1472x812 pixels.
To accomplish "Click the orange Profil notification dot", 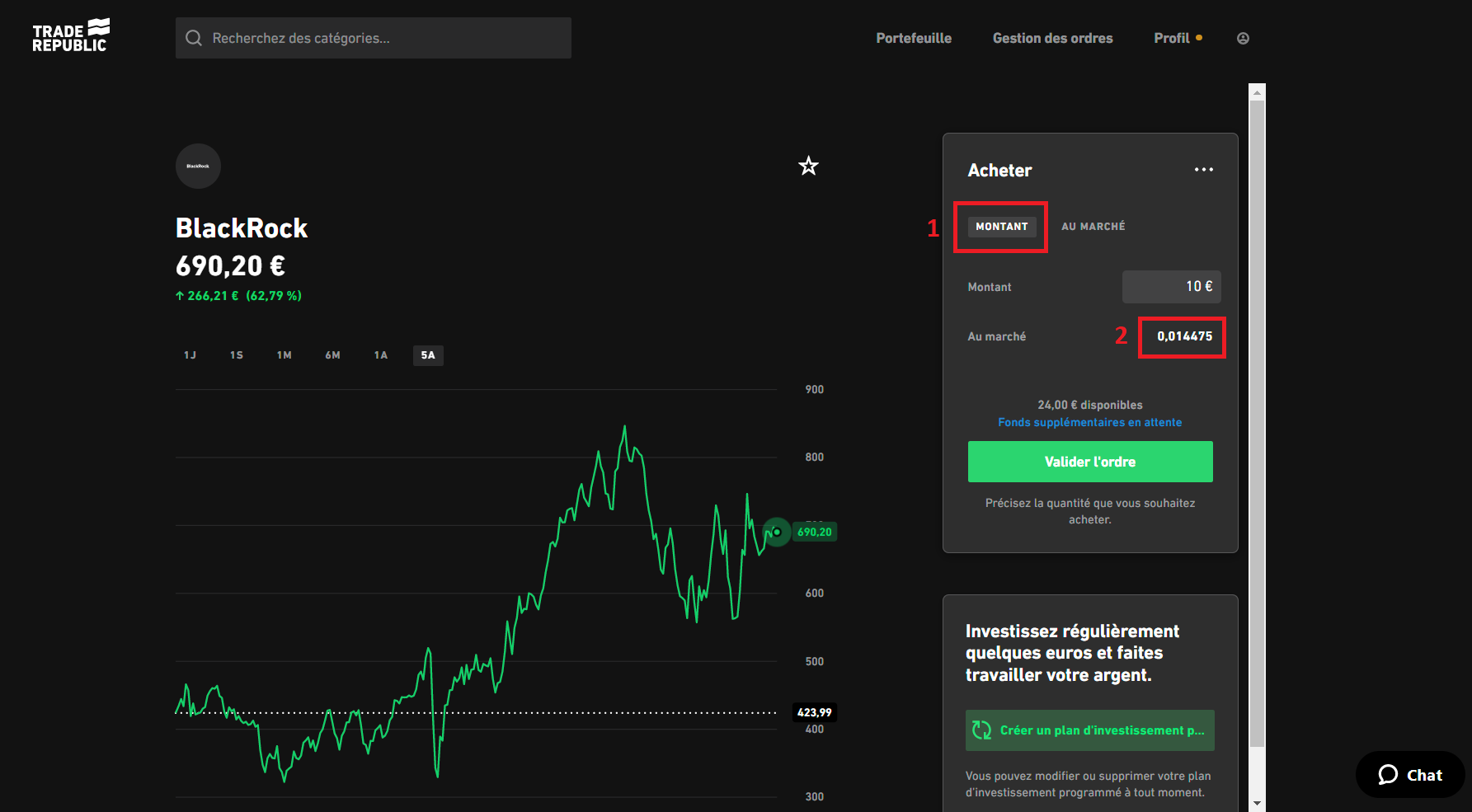I will click(x=1199, y=37).
